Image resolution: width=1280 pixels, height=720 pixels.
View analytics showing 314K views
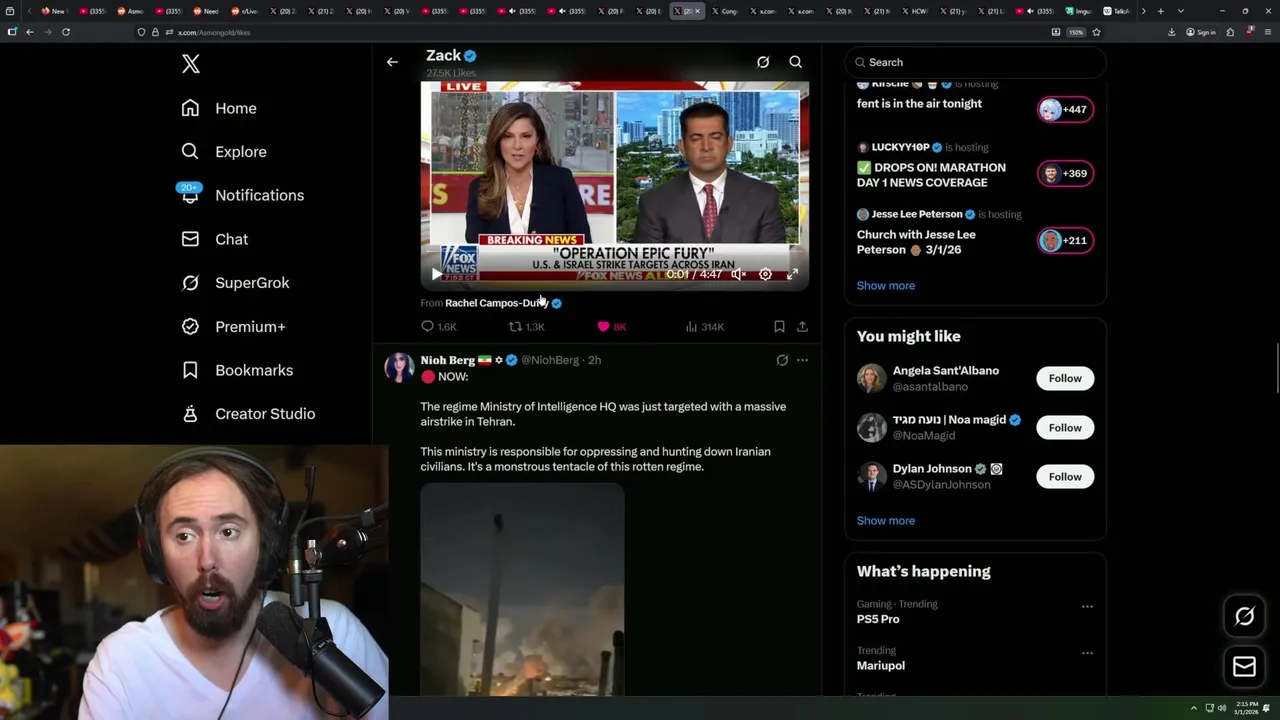click(x=704, y=327)
